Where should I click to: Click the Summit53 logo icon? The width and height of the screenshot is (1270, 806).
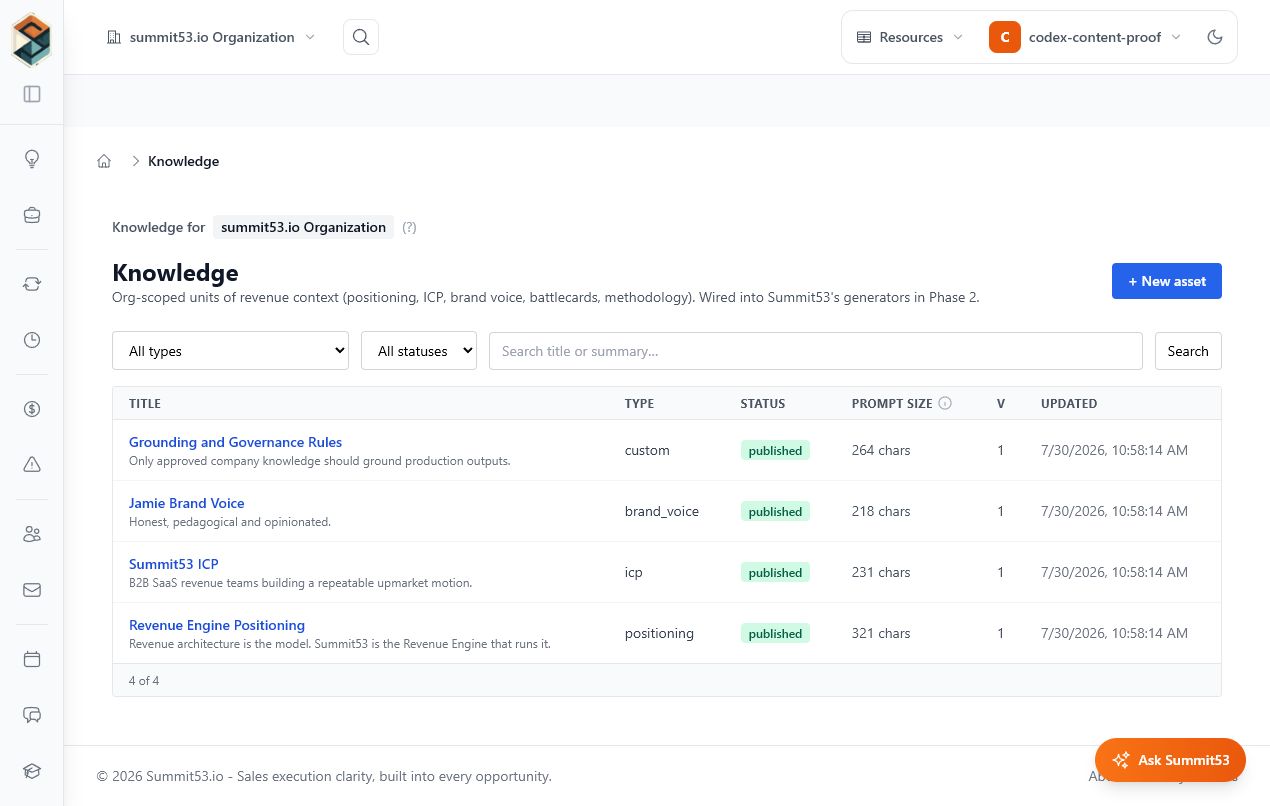point(32,39)
